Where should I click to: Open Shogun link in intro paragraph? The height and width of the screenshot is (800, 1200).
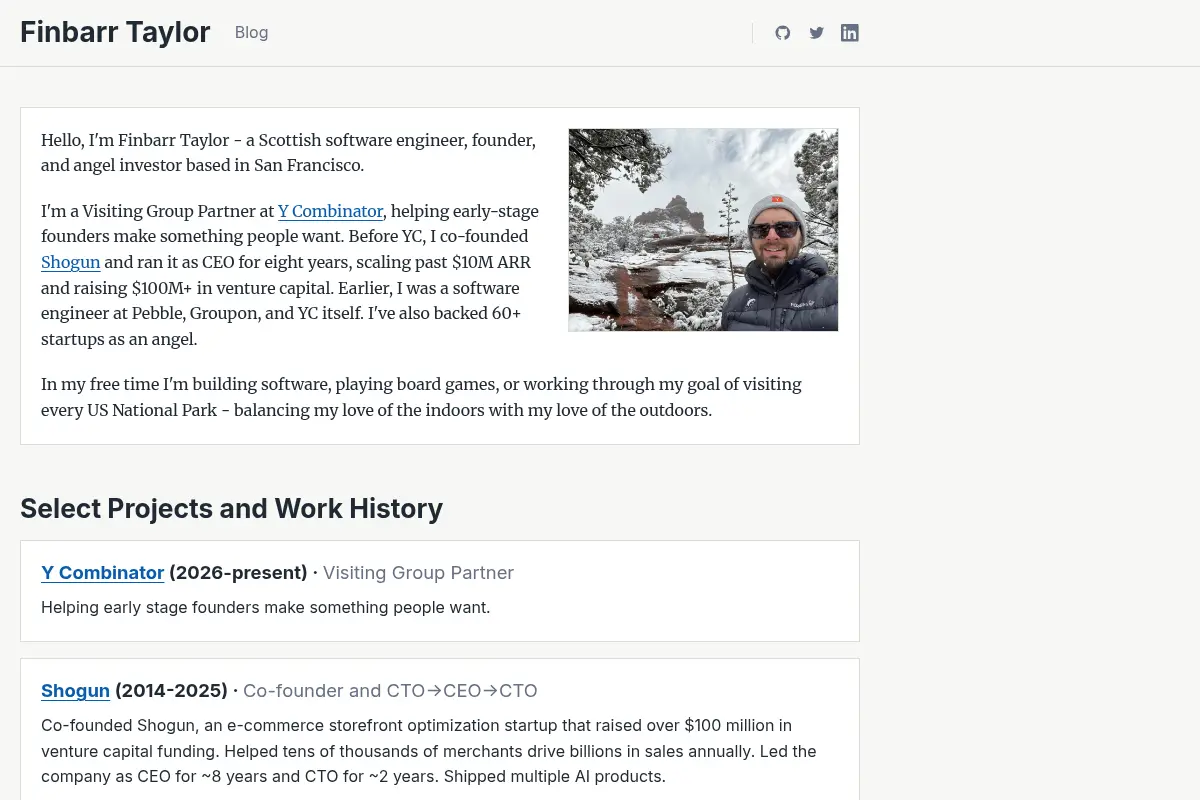coord(71,262)
